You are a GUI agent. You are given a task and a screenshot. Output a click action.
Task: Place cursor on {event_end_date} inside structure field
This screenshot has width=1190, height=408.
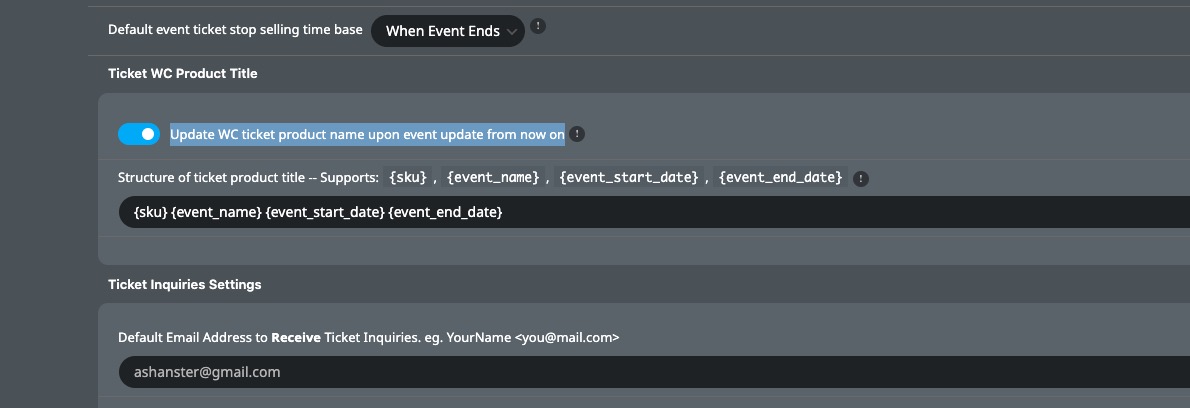point(445,212)
